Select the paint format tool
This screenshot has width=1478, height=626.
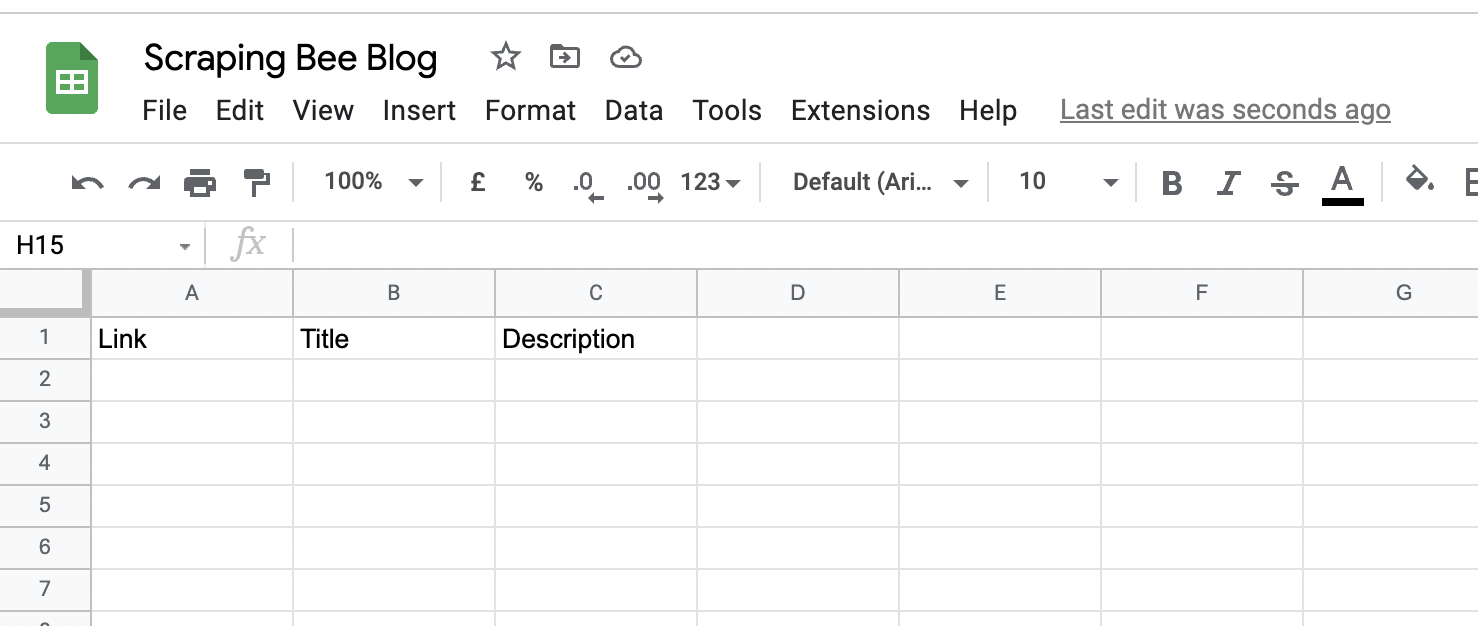(256, 182)
